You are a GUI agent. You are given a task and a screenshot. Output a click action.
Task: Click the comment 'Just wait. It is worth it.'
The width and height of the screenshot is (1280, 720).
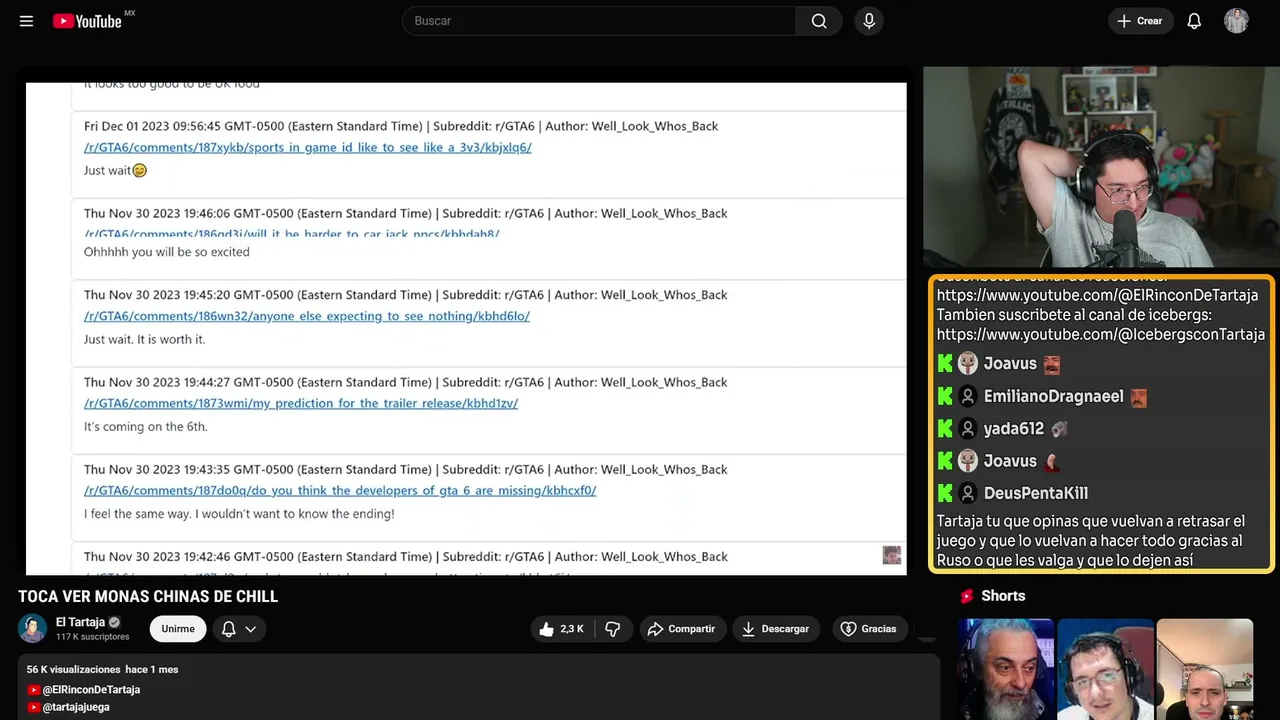coord(144,340)
